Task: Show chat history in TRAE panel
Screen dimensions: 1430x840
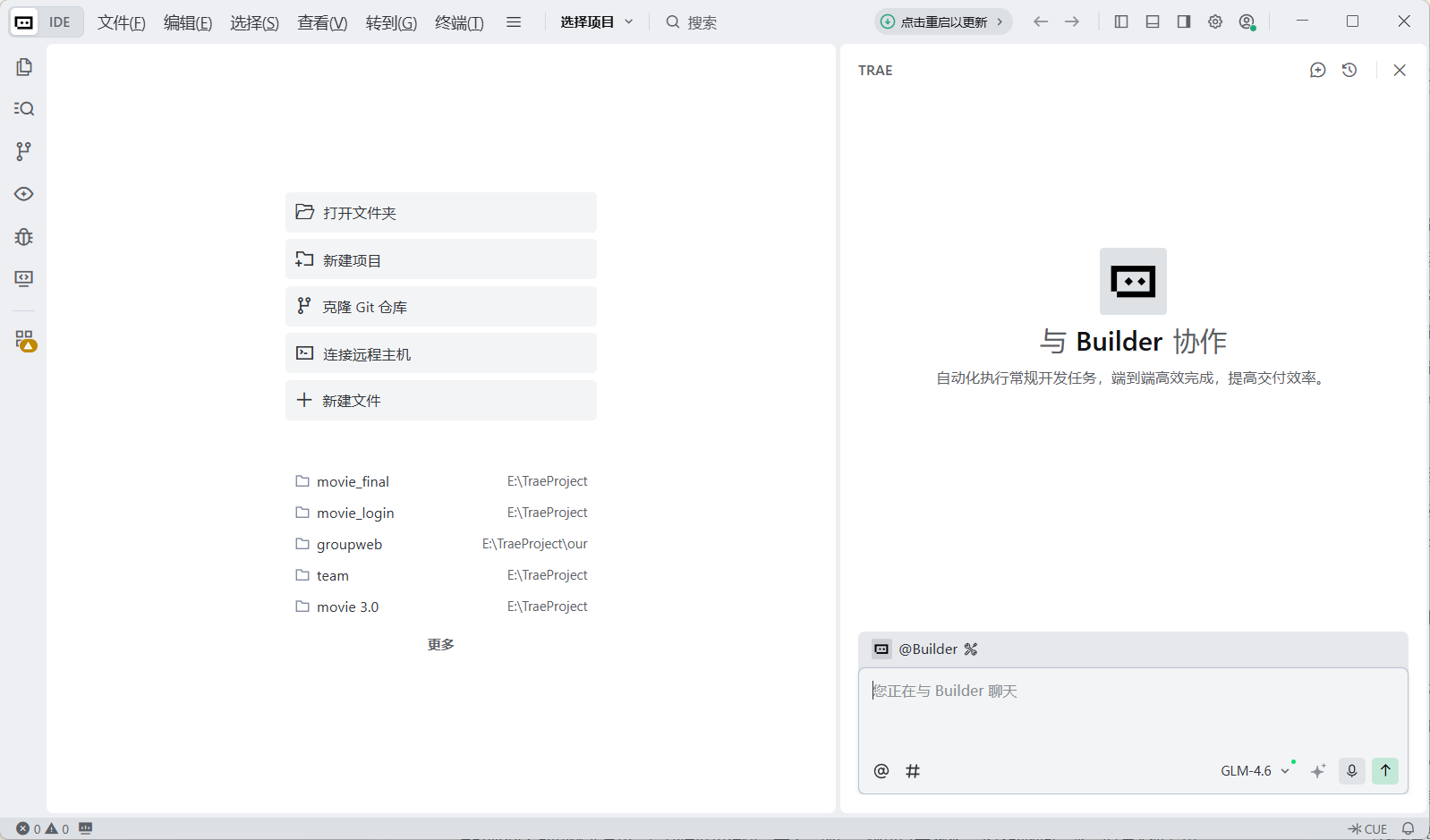Action: point(1349,70)
